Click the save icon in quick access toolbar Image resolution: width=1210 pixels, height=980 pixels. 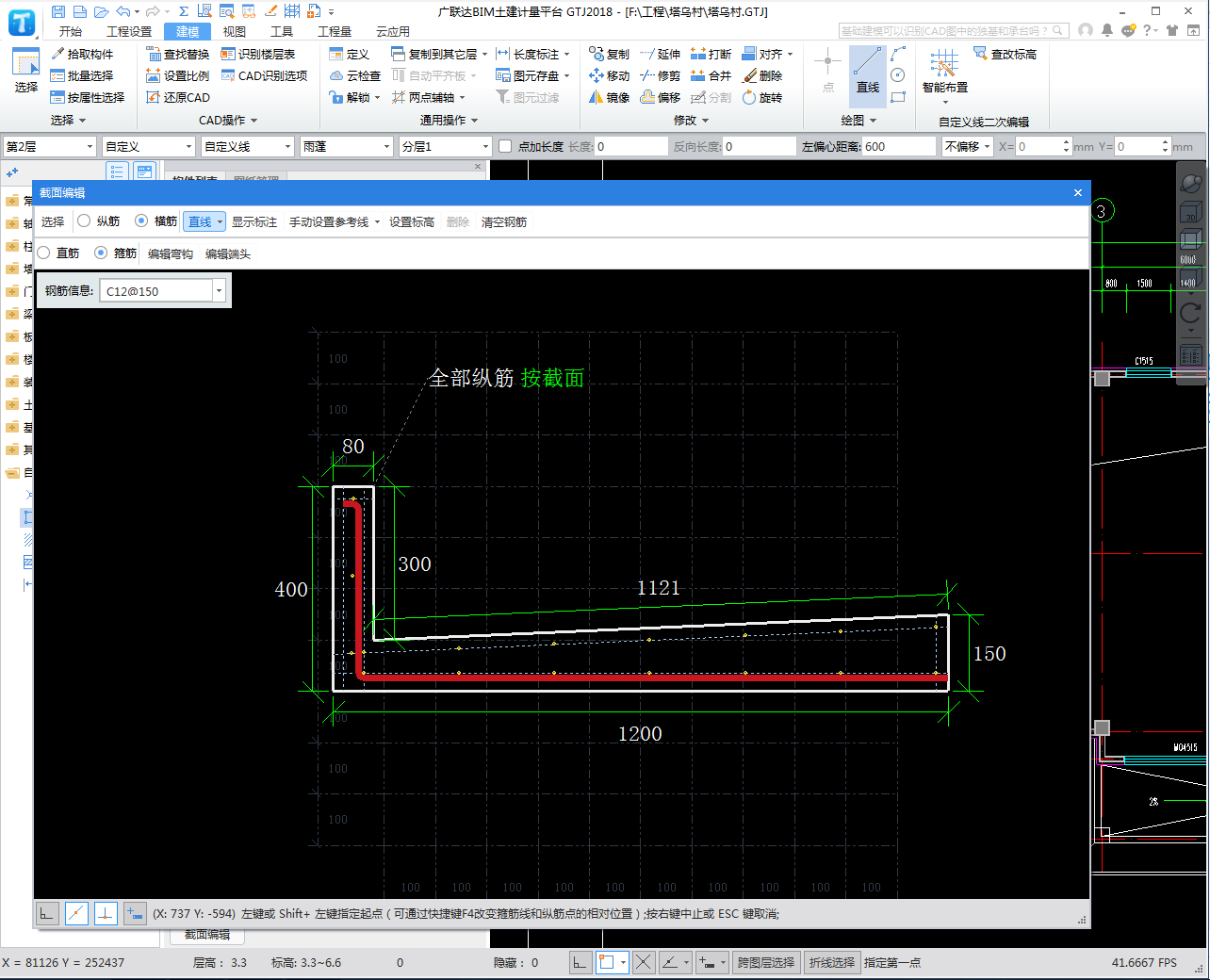point(58,11)
